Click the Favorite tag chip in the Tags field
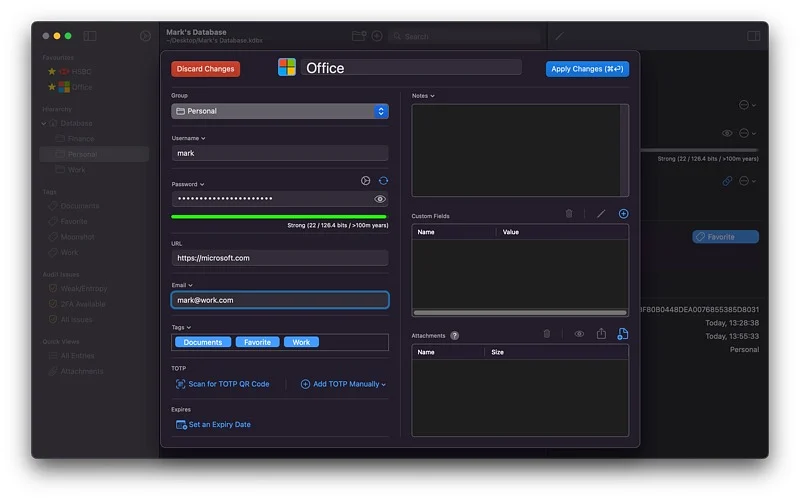This screenshot has height=500, width=800. click(x=257, y=342)
